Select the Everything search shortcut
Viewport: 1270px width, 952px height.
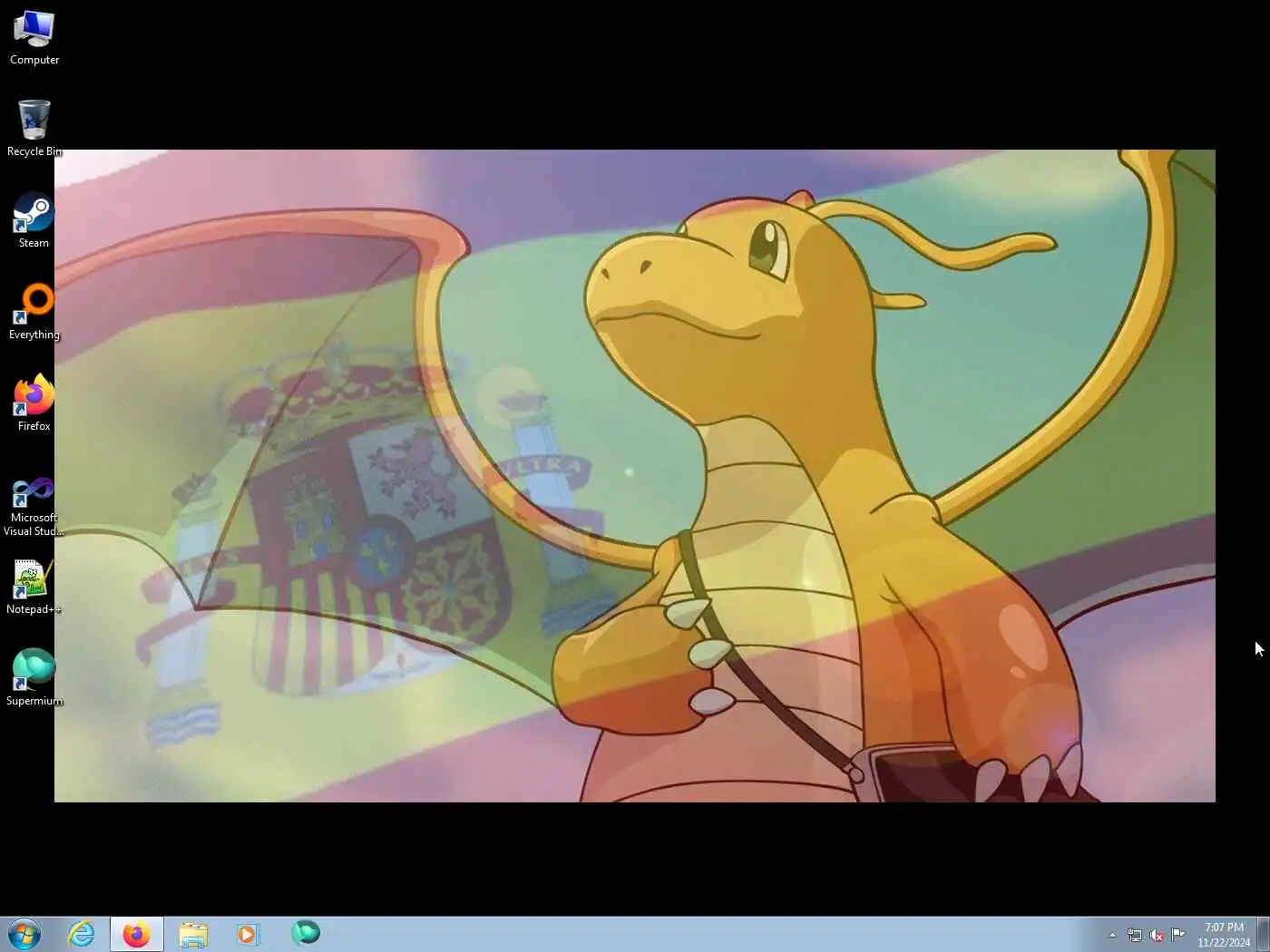click(x=34, y=312)
